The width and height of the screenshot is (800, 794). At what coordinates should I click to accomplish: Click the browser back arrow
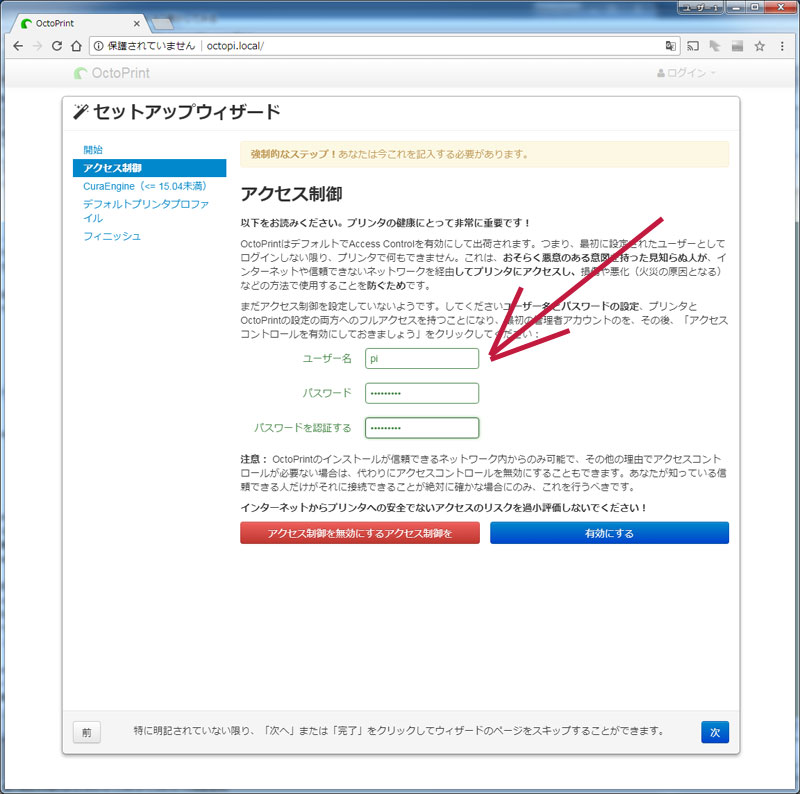[18, 46]
